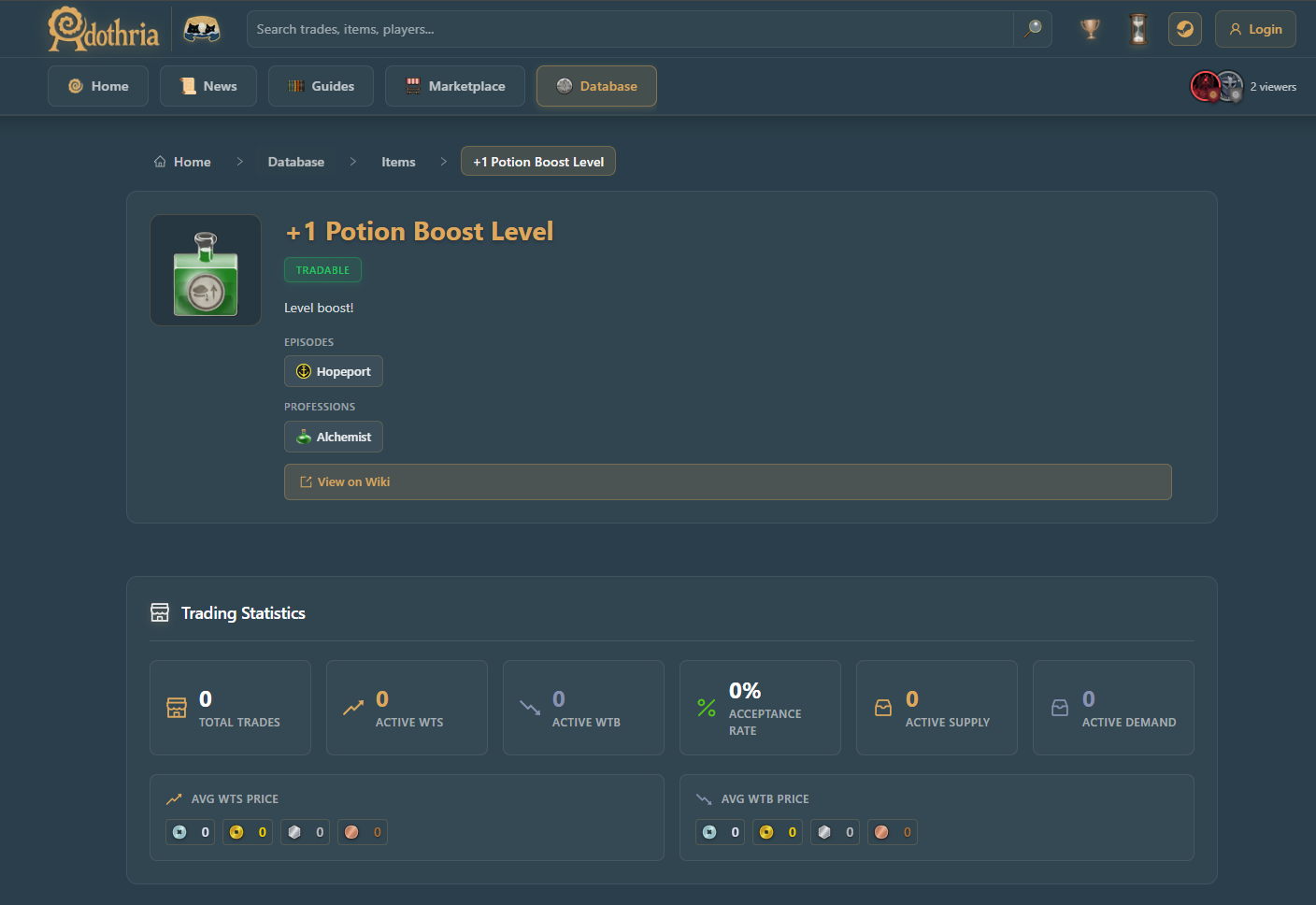
Task: Click the magnifying glass search icon
Action: (1033, 29)
